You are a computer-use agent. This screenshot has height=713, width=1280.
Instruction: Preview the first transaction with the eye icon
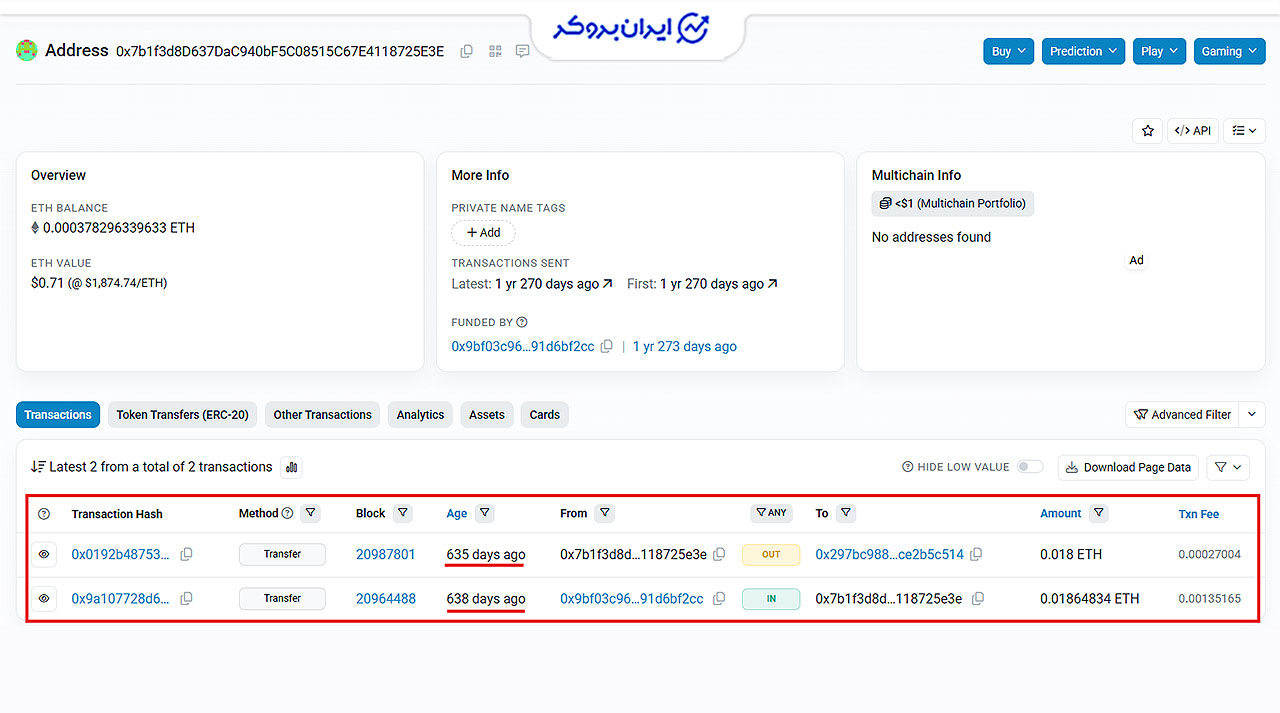point(44,554)
